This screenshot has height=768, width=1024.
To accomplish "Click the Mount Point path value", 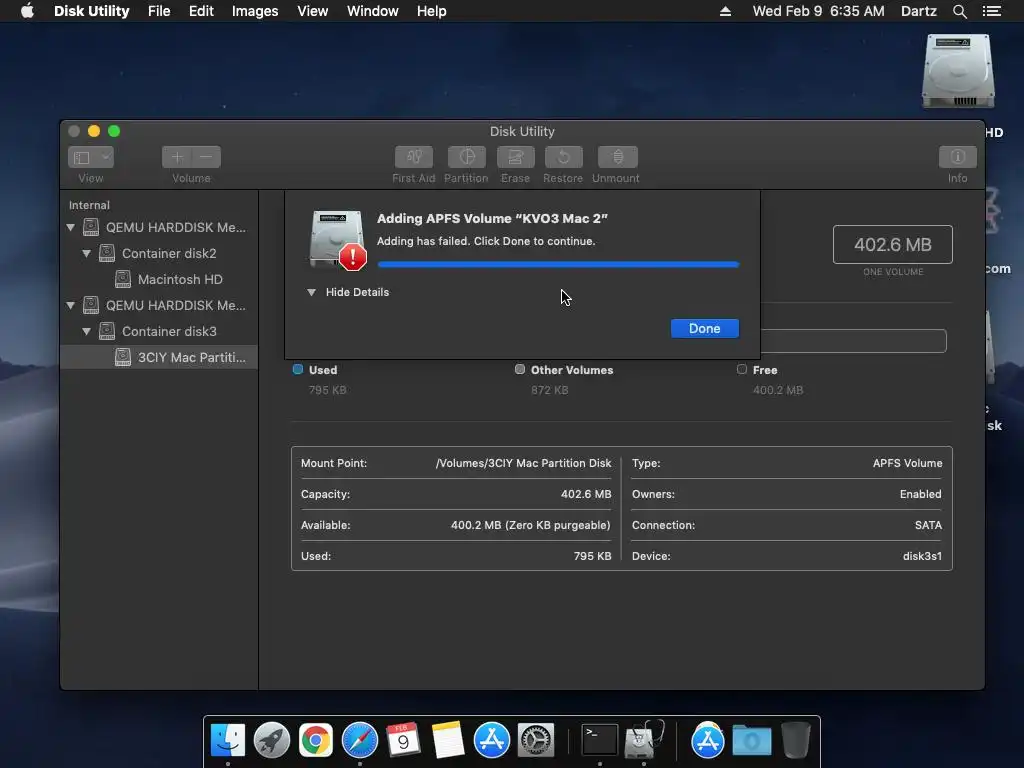I will point(523,463).
